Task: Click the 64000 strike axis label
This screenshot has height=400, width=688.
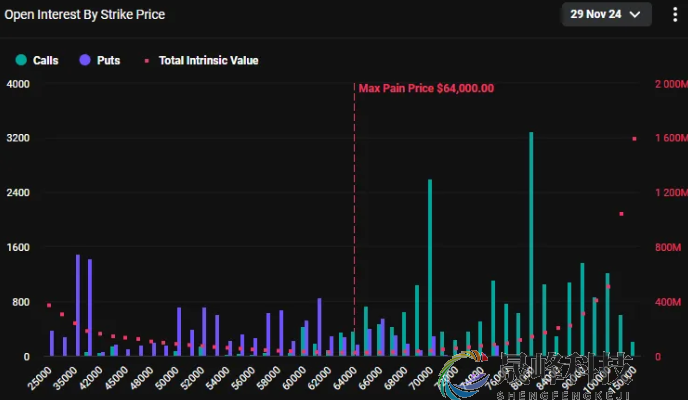Action: point(345,378)
